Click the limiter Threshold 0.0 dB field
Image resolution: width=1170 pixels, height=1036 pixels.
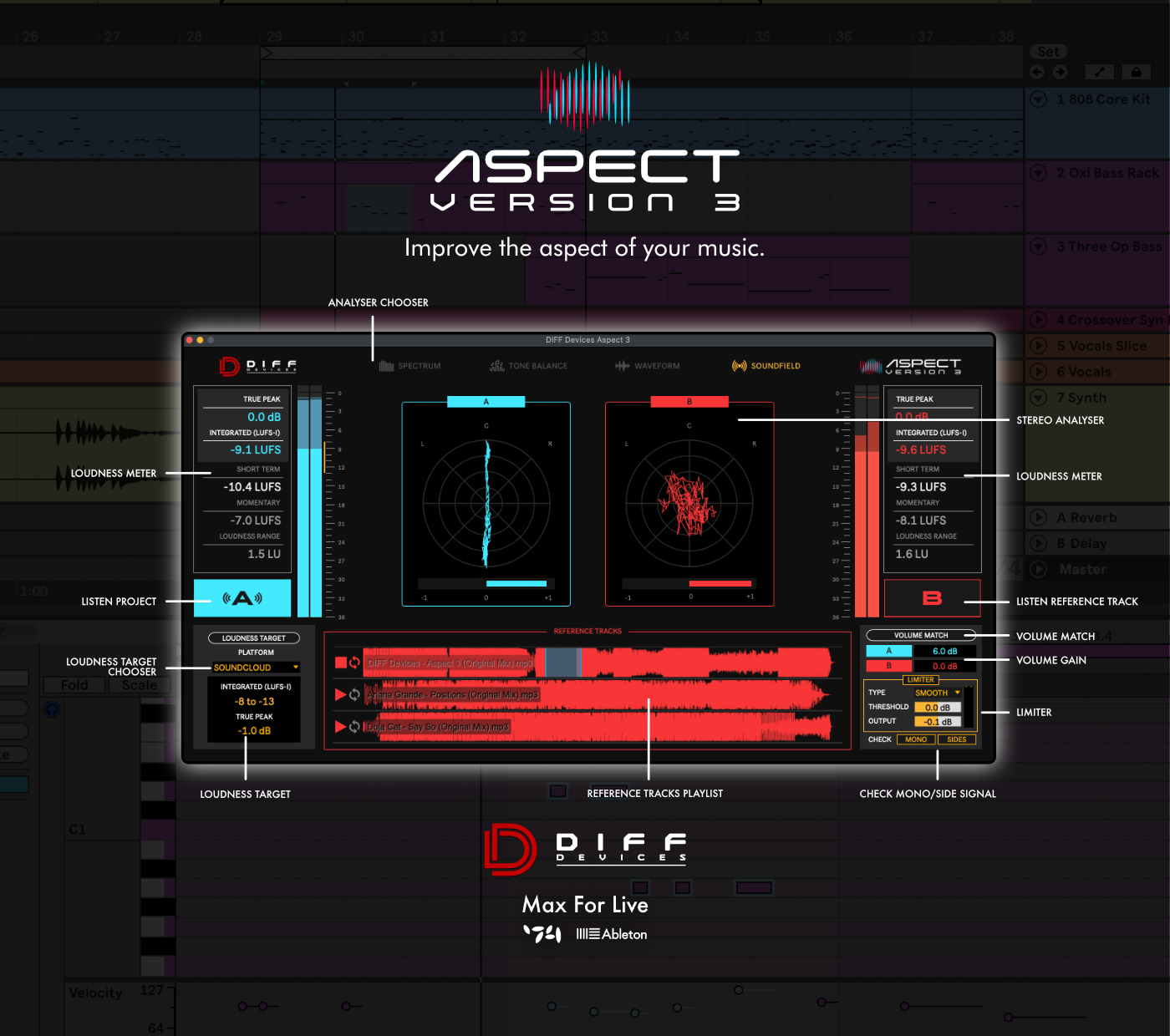tap(937, 707)
